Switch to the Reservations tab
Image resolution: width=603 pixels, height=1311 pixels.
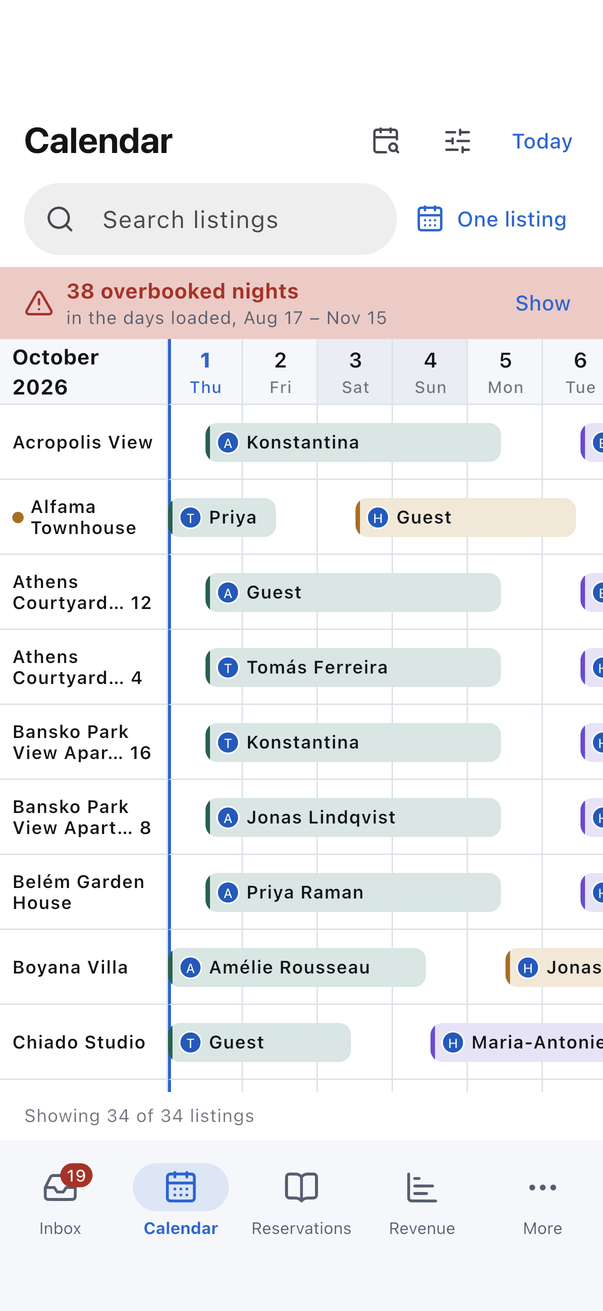301,1200
